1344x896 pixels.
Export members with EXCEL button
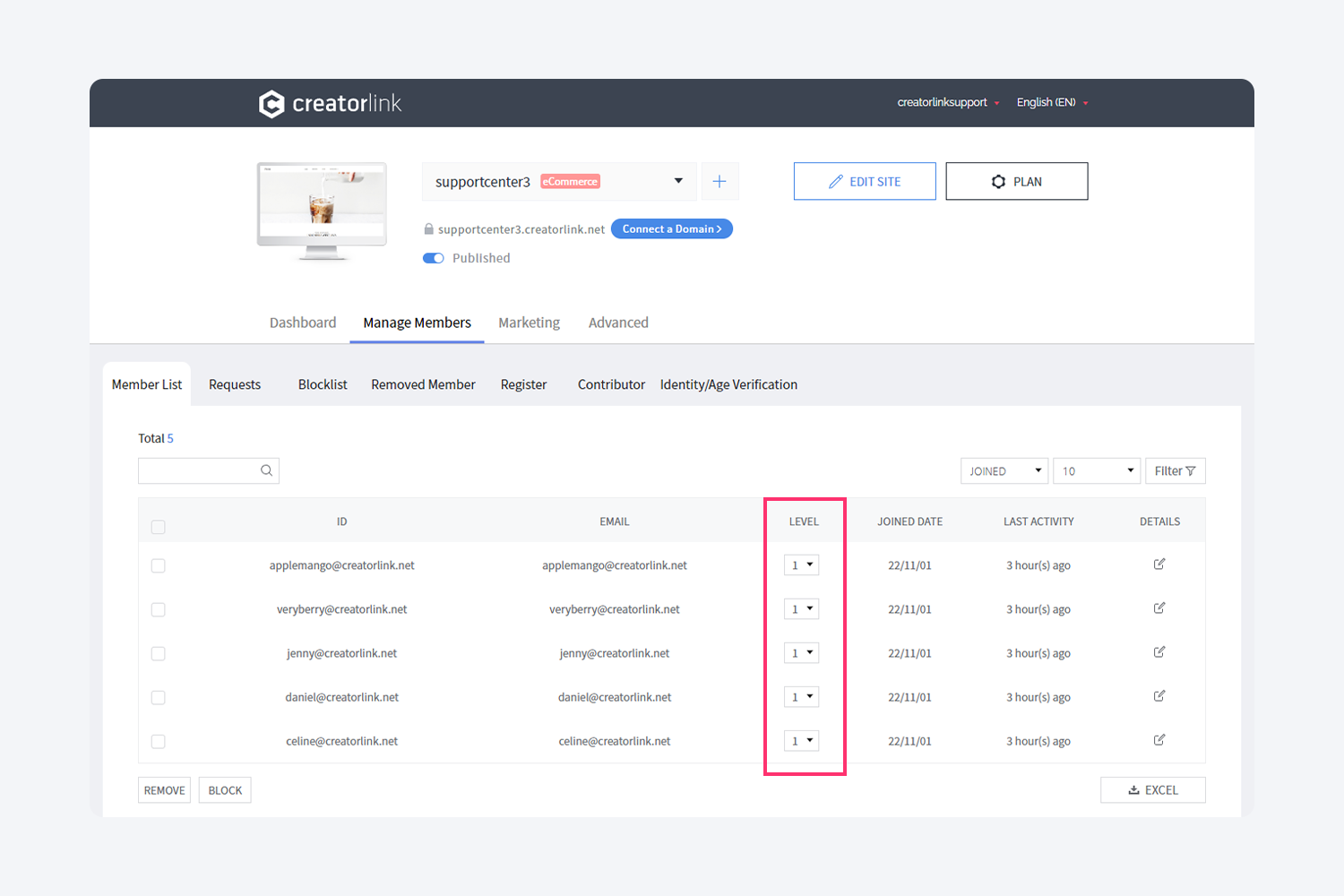point(1153,790)
